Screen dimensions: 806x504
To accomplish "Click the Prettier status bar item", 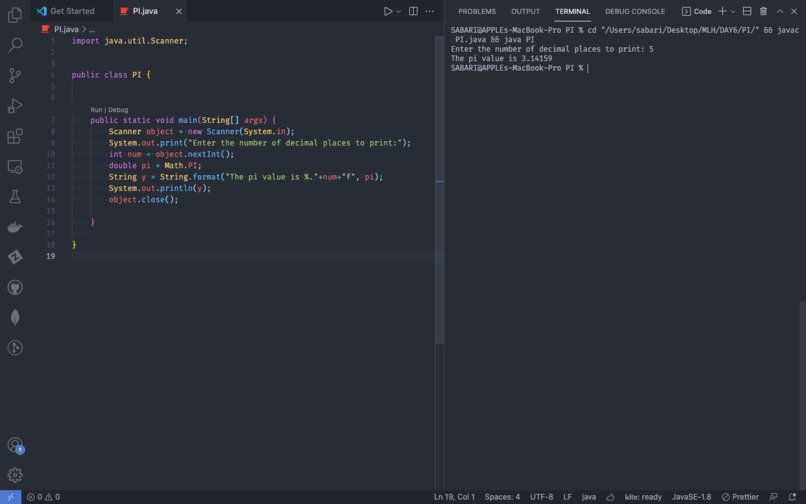I will 740,497.
